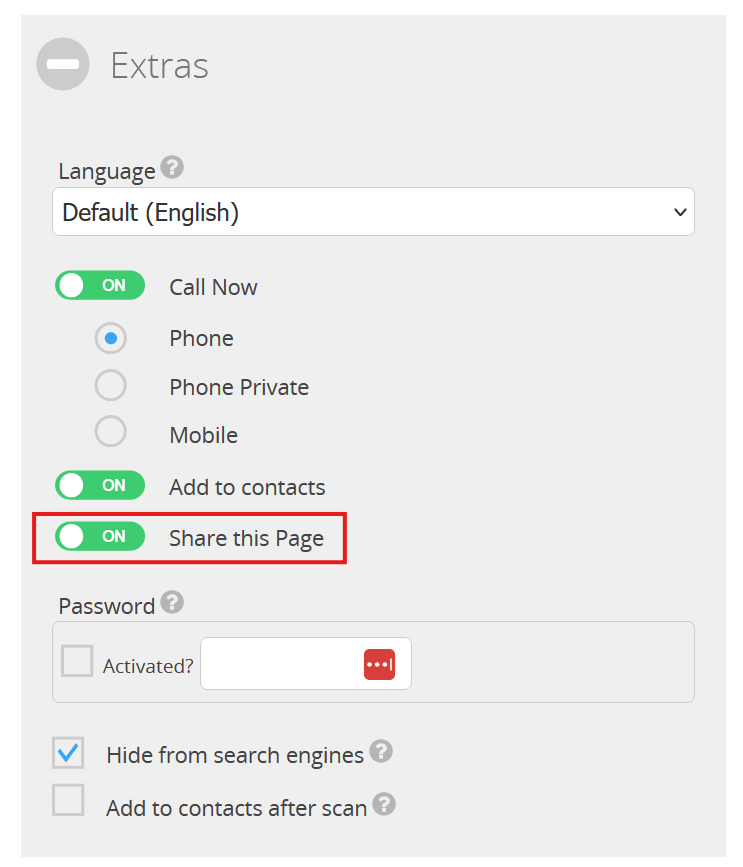
Task: Click the chevron on the Default (English) selector
Action: click(678, 212)
